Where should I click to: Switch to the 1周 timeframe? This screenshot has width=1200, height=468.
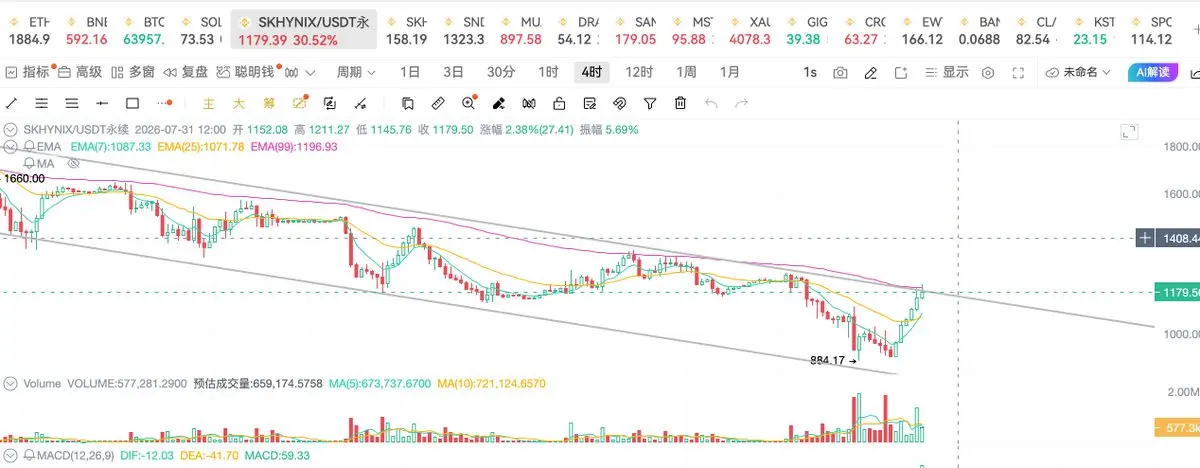click(x=686, y=72)
